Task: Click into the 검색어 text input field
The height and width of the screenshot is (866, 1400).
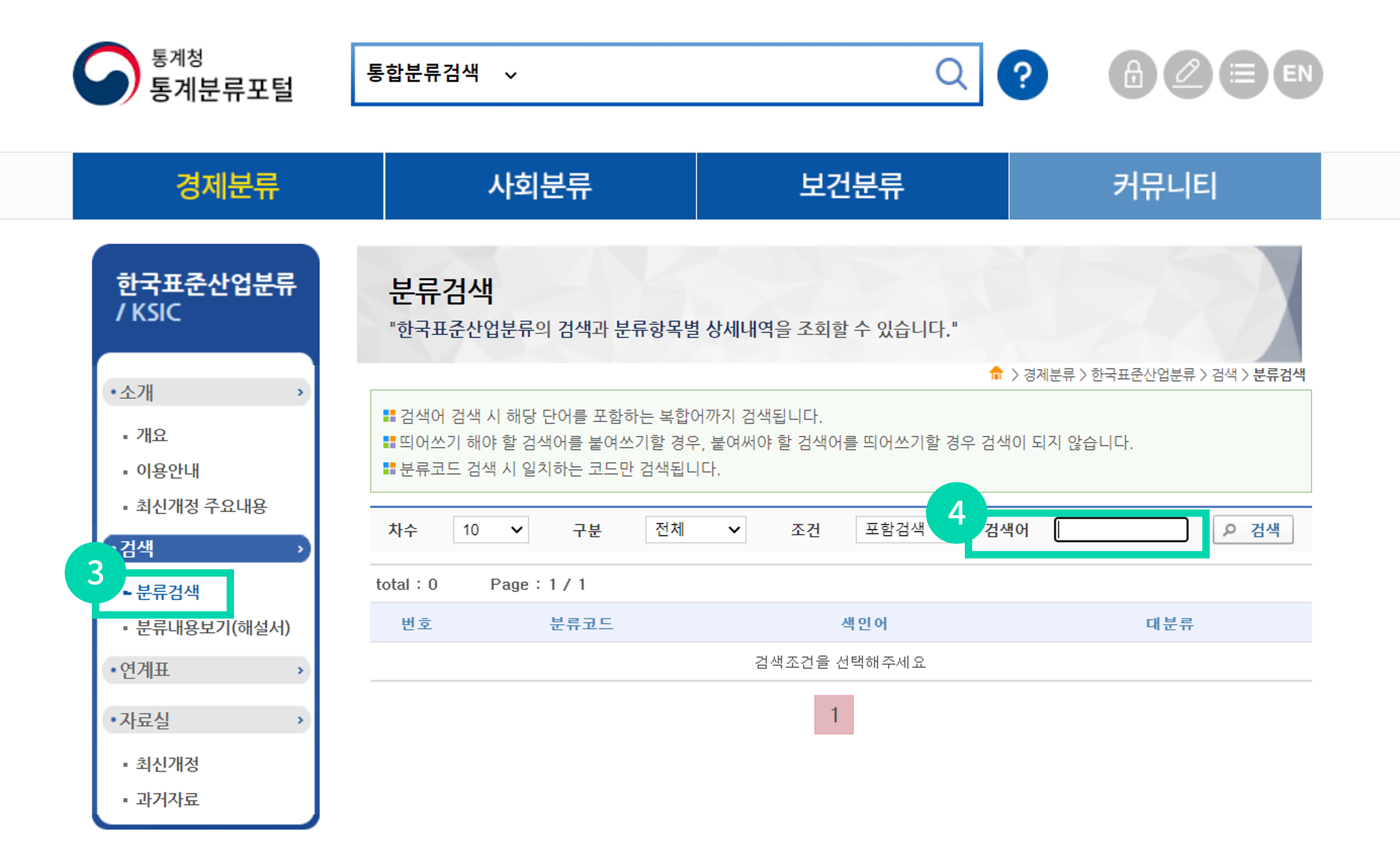Action: [1120, 529]
